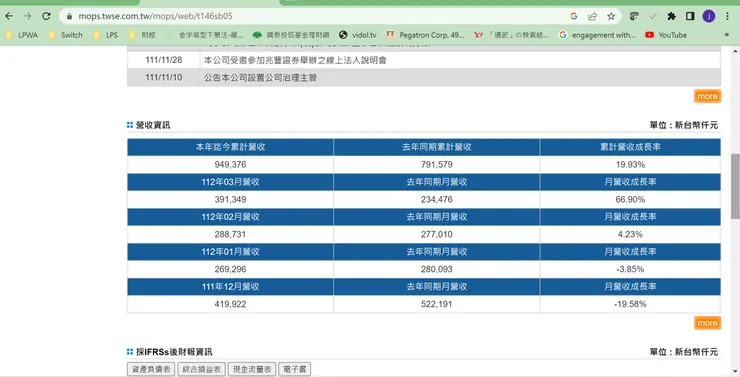Select the value 522,191
740x377 pixels.
pyautogui.click(x=437, y=304)
